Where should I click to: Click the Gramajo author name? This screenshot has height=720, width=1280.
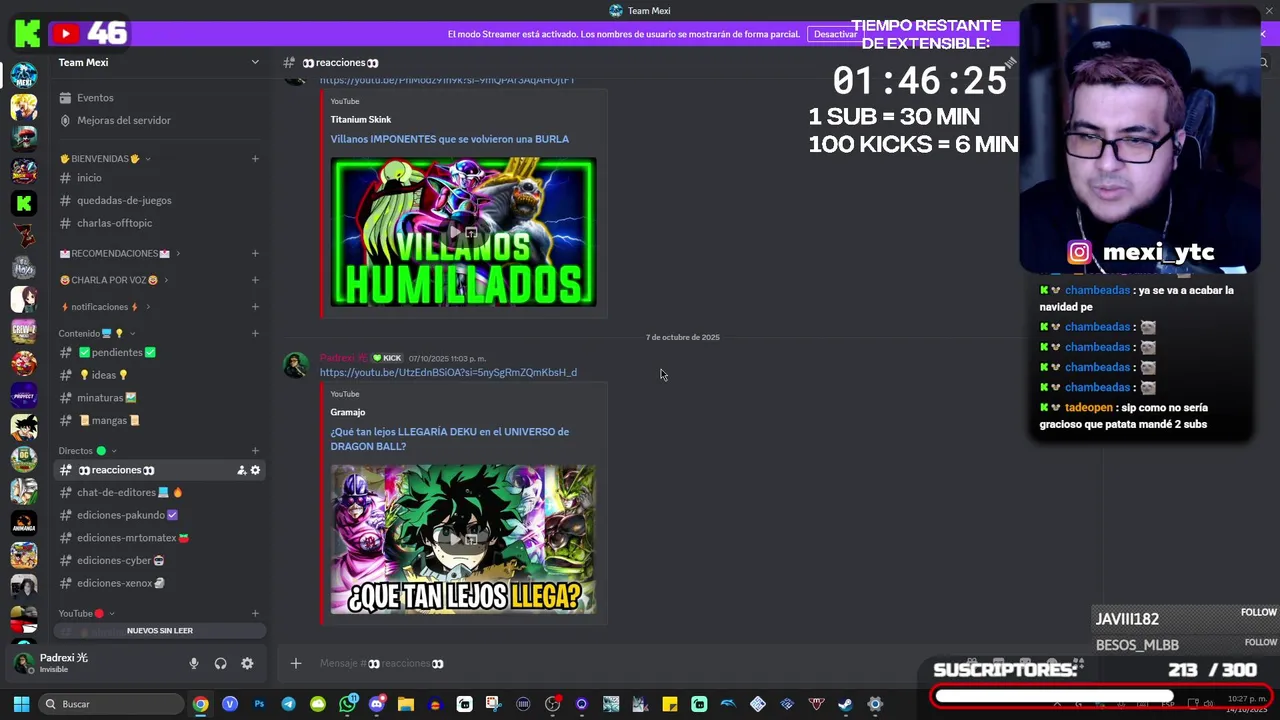[348, 412]
